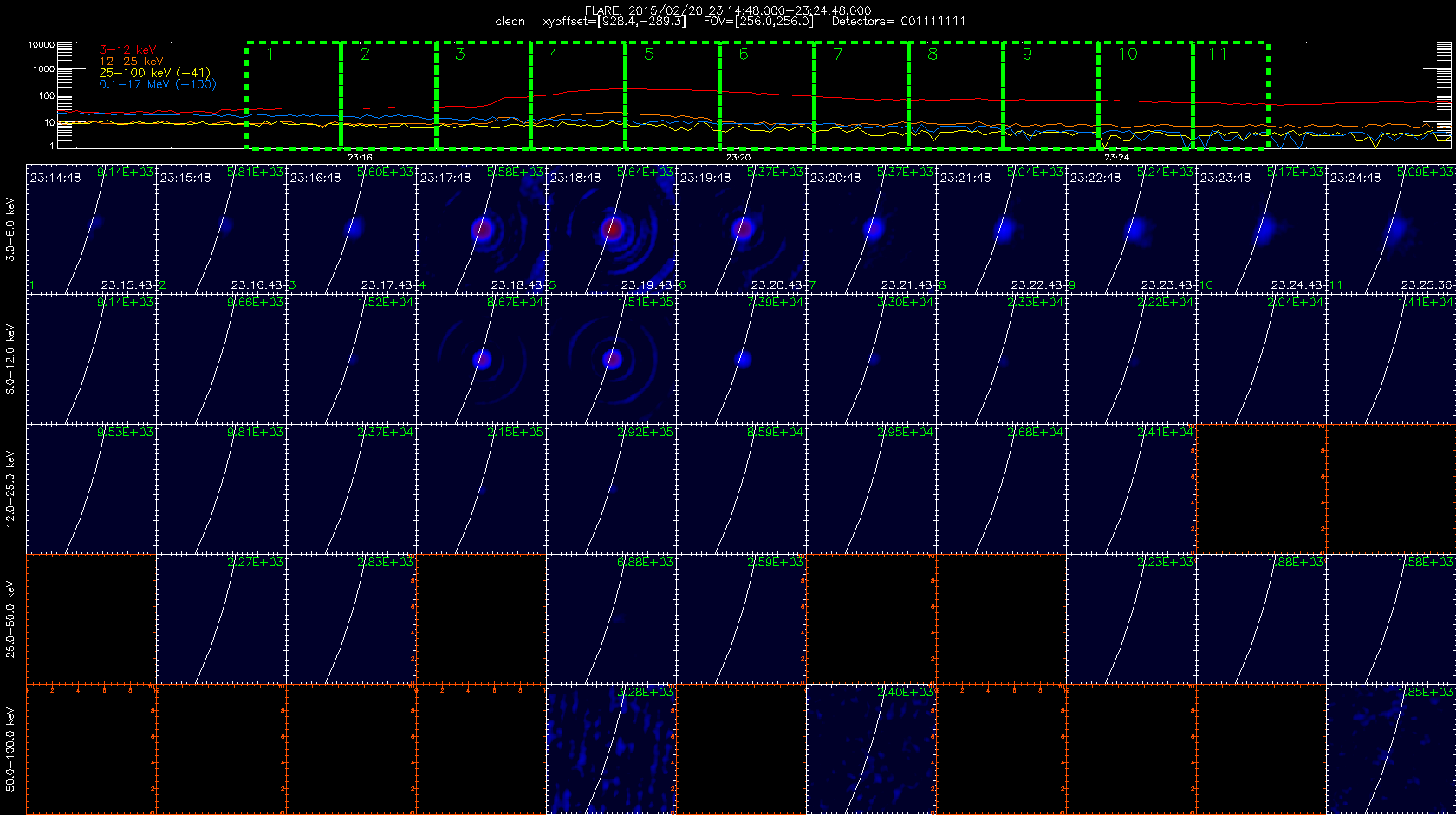Open the 23:18:48 image at 3.0-6.0 keV
This screenshot has width=1456, height=815.
point(611,229)
